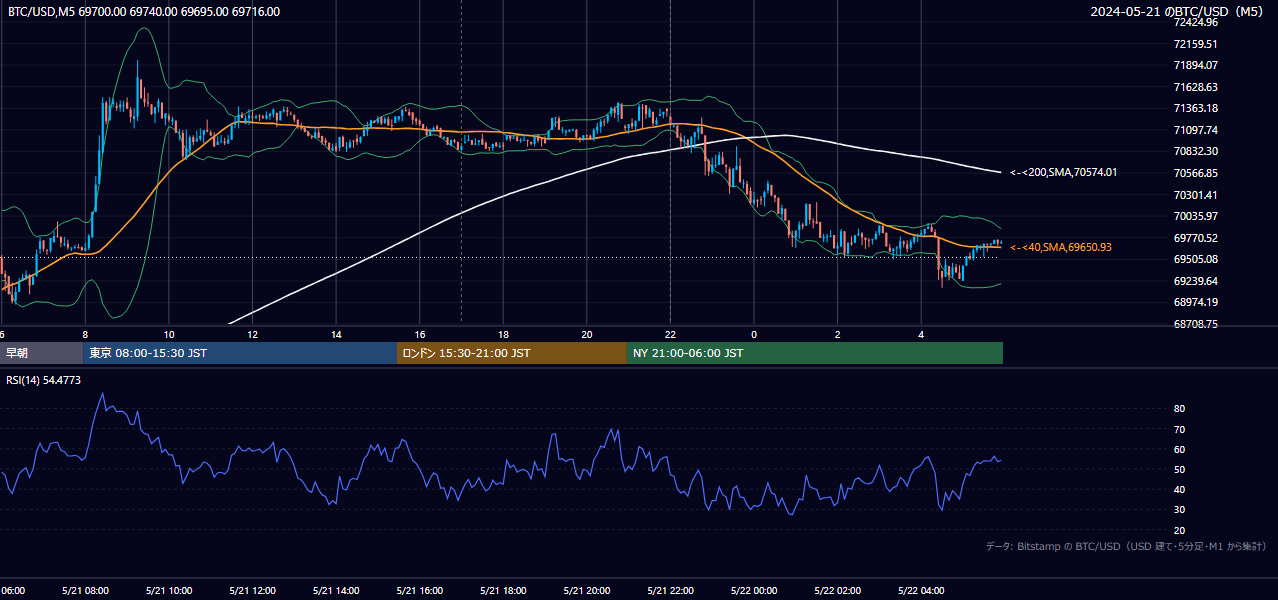The width and height of the screenshot is (1278, 600).
Task: Select price axis value 70832.30
Action: coord(1196,151)
